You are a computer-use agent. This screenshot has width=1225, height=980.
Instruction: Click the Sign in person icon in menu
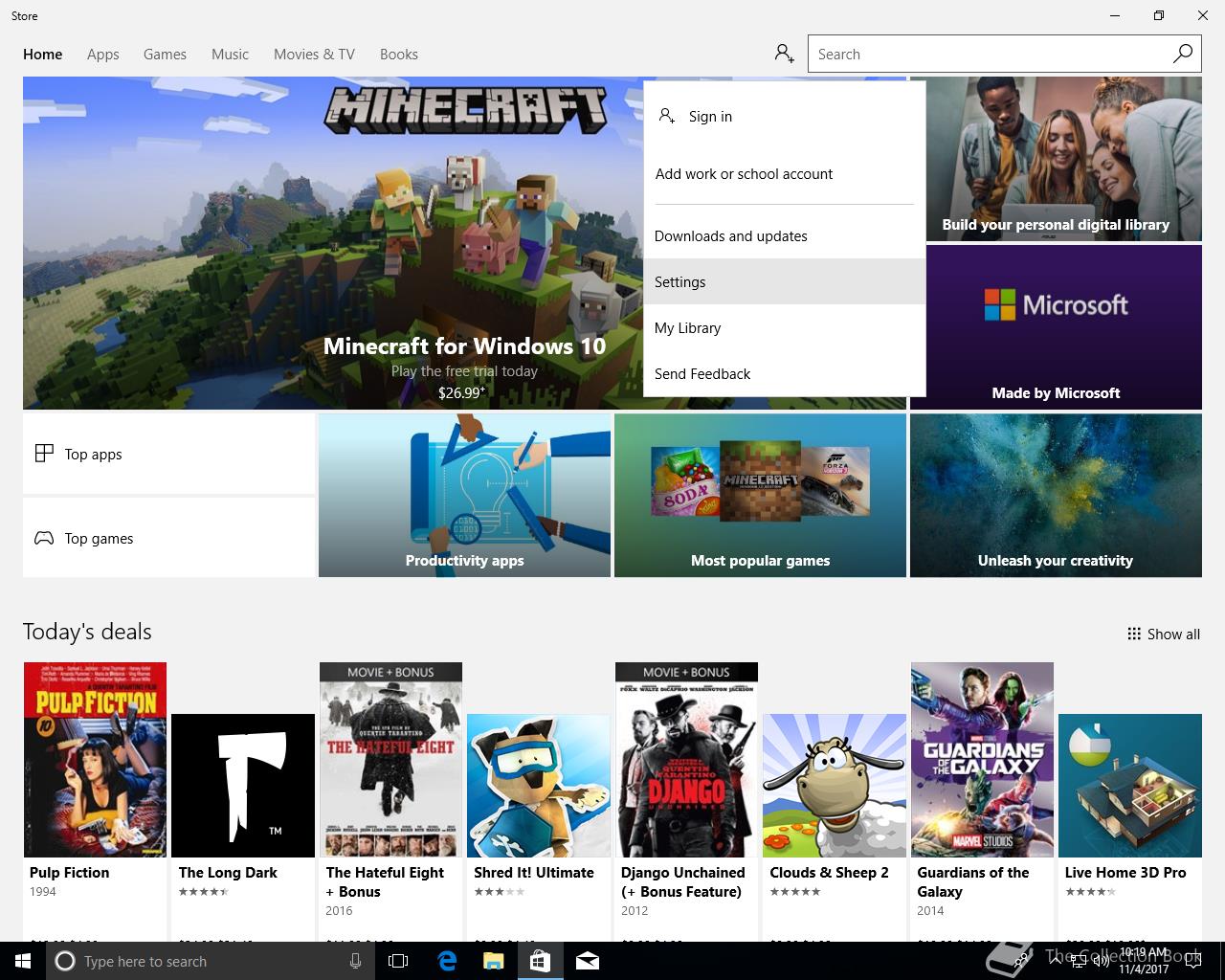pos(667,116)
